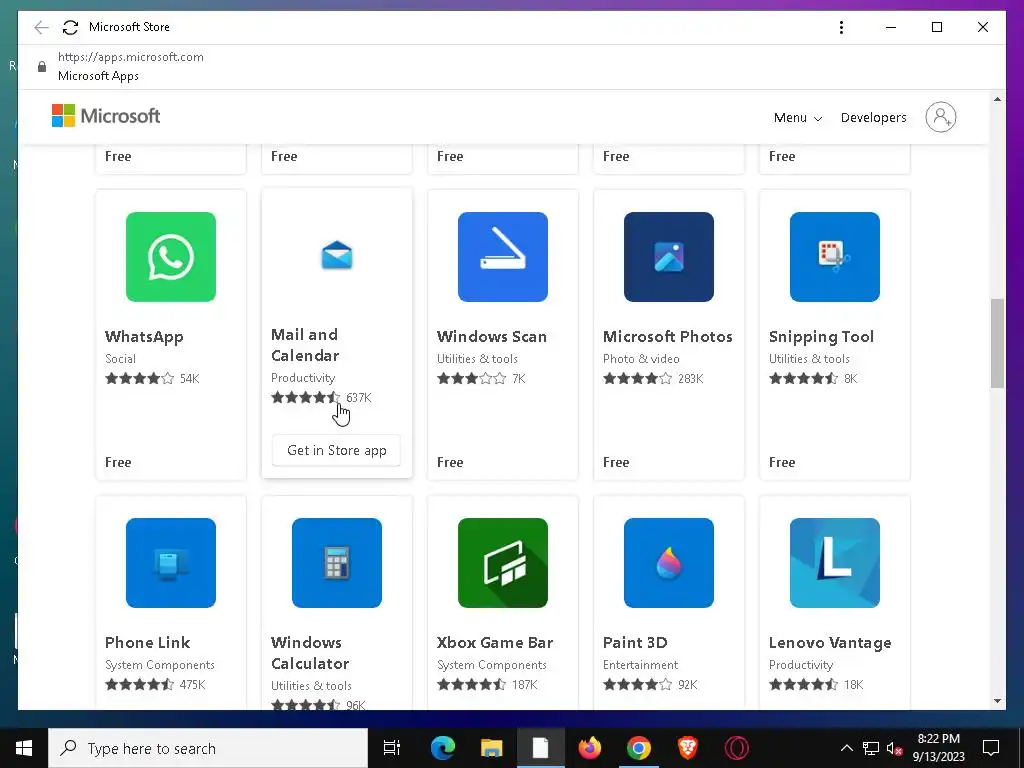Click the Microsoft logo
1024x768 pixels.
tap(106, 116)
